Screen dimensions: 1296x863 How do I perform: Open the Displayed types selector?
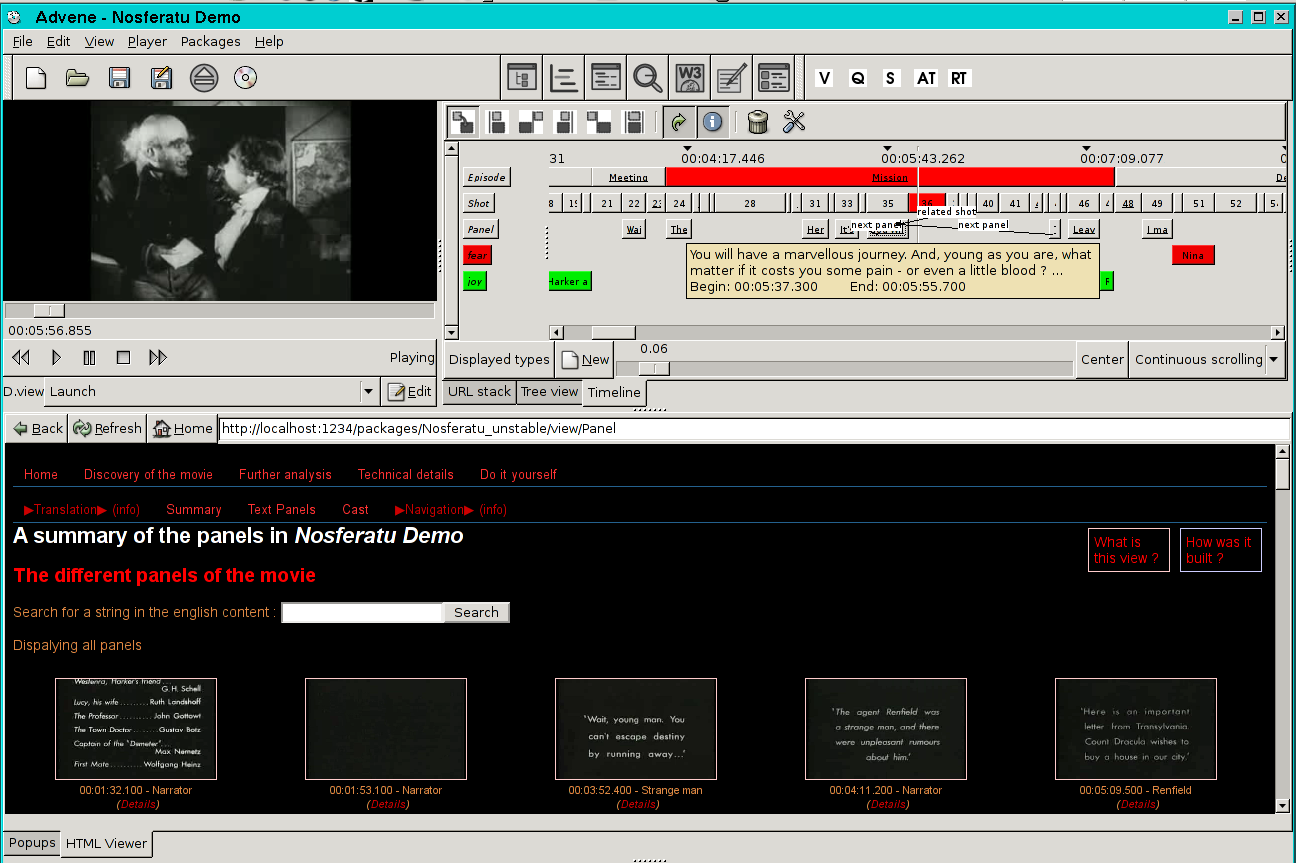pos(499,360)
